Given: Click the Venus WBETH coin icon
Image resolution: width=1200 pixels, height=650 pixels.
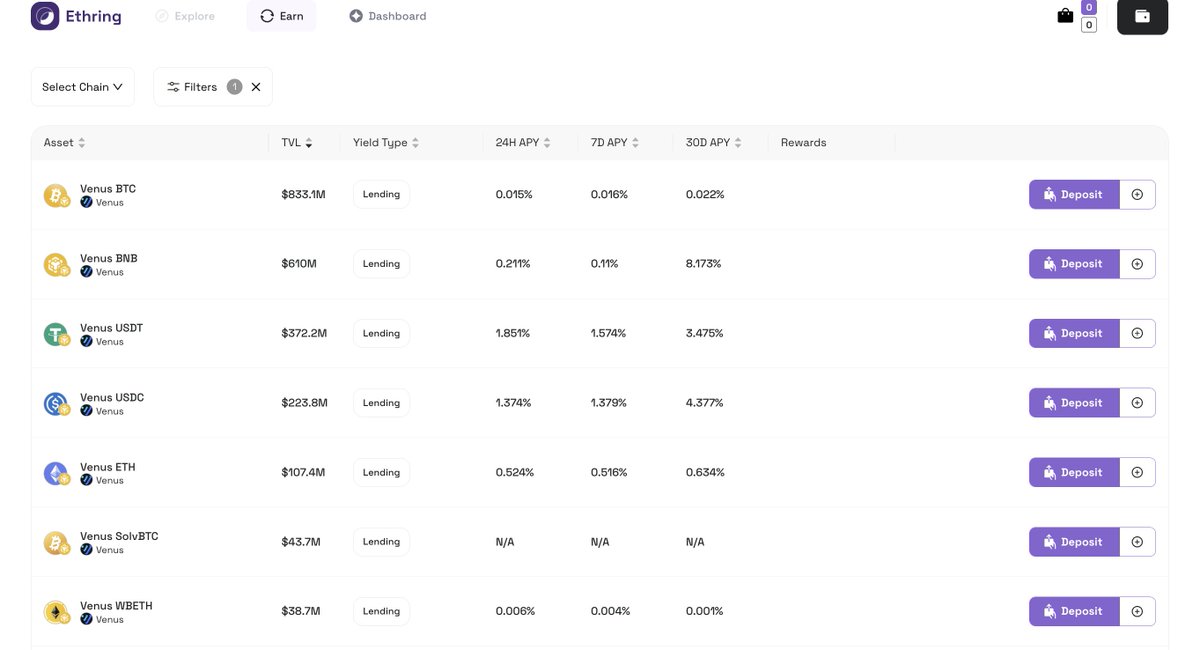Looking at the screenshot, I should 56,612.
